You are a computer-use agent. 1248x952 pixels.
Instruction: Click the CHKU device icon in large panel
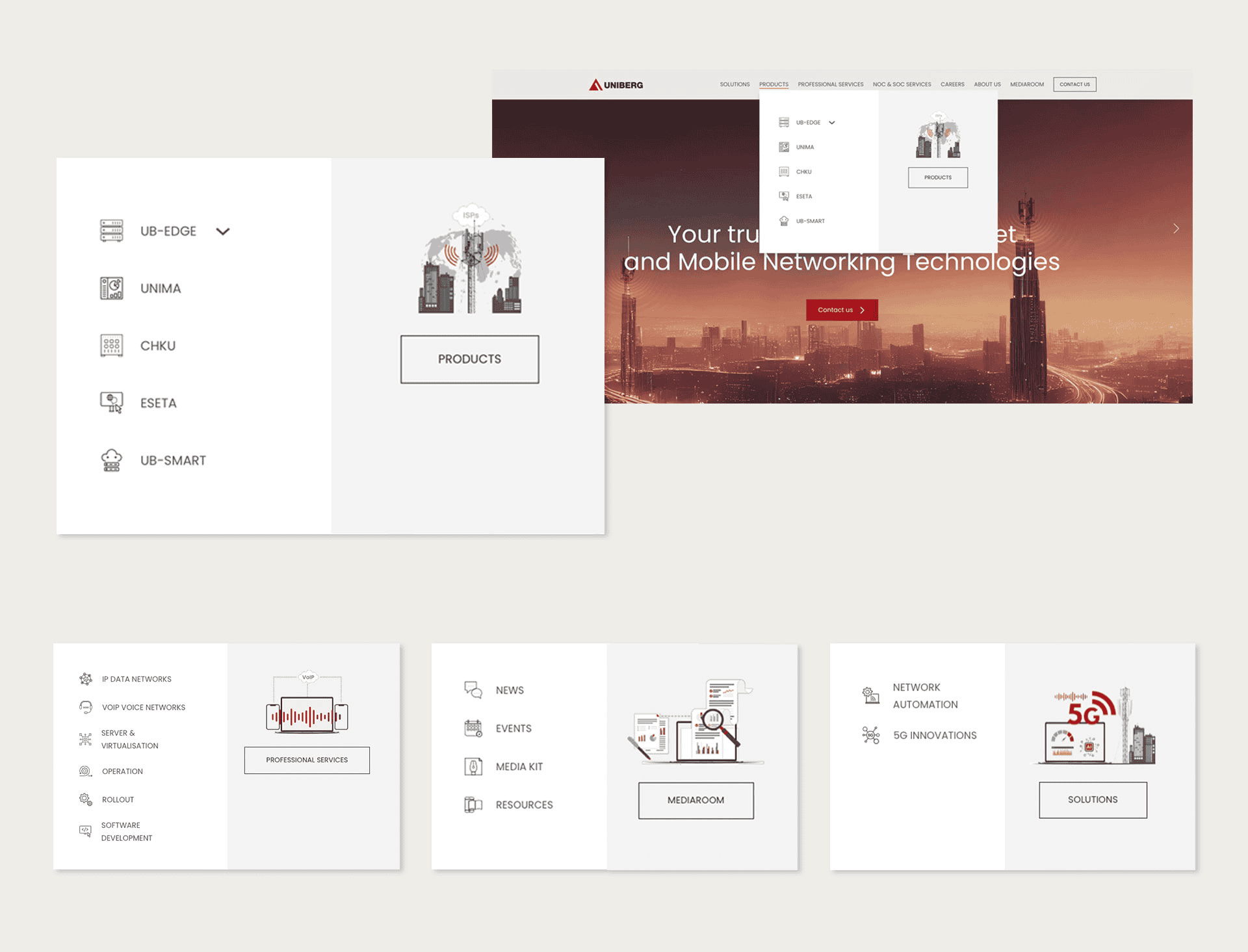point(111,345)
